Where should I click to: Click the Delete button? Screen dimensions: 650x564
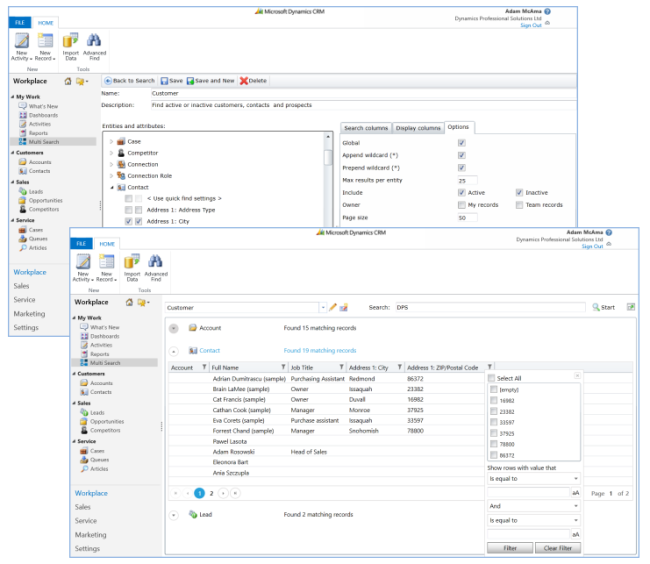[x=253, y=81]
